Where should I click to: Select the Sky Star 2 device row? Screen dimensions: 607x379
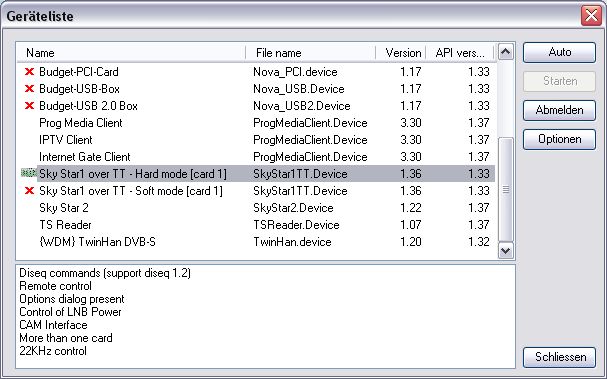coord(256,208)
